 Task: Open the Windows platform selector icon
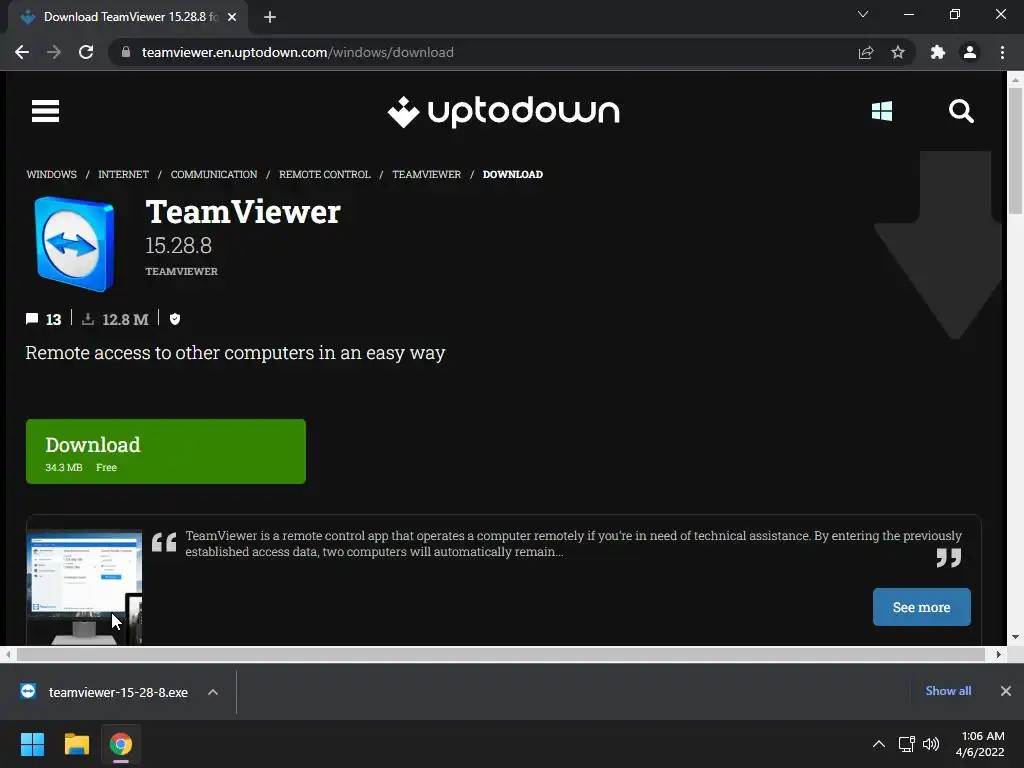tap(882, 111)
